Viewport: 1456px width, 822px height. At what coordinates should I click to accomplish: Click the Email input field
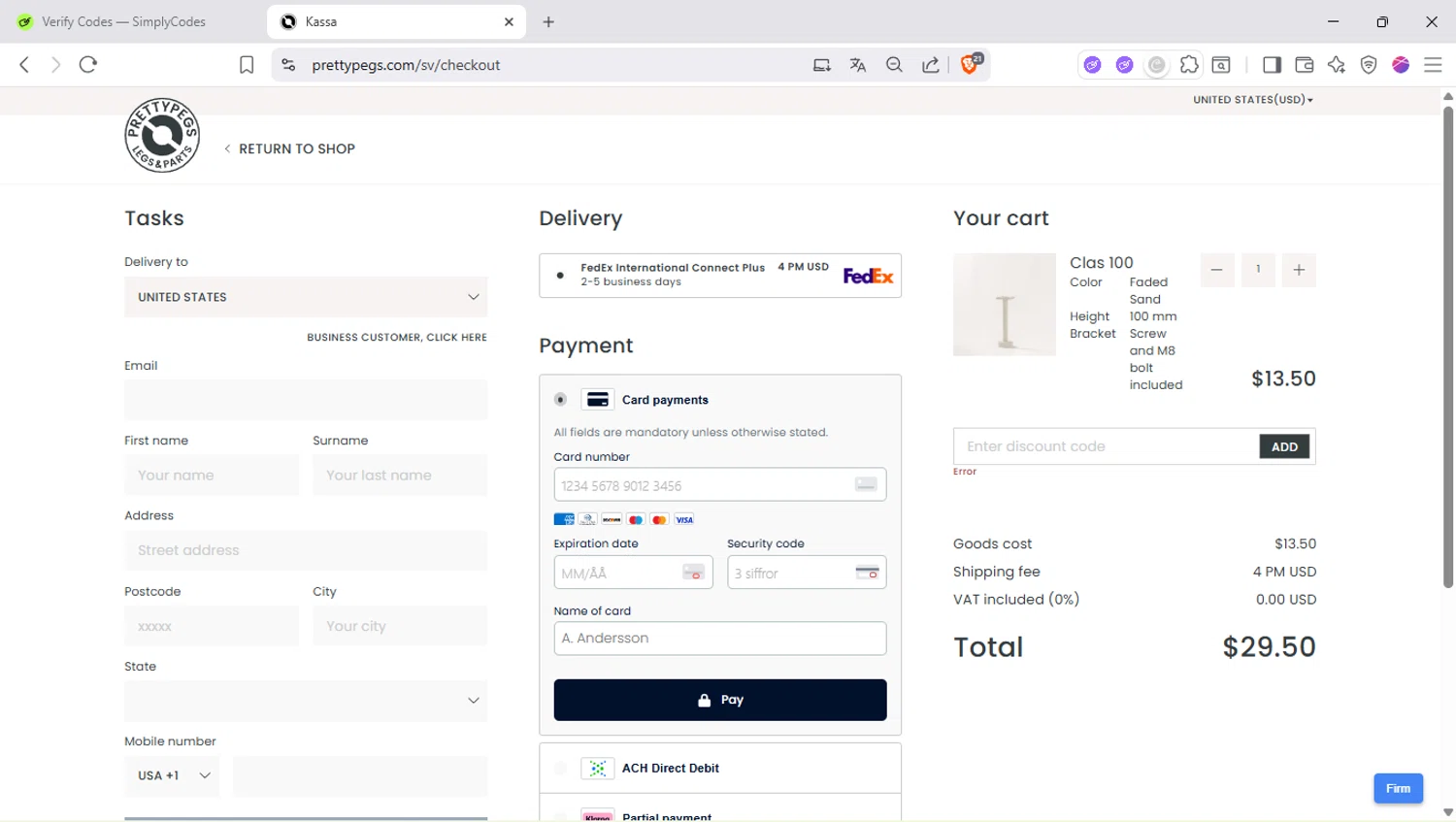(x=306, y=400)
